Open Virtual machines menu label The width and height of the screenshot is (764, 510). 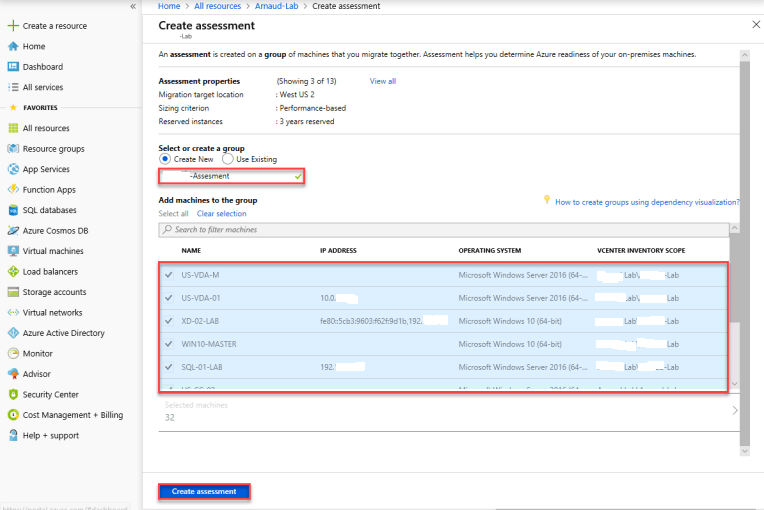coord(53,251)
